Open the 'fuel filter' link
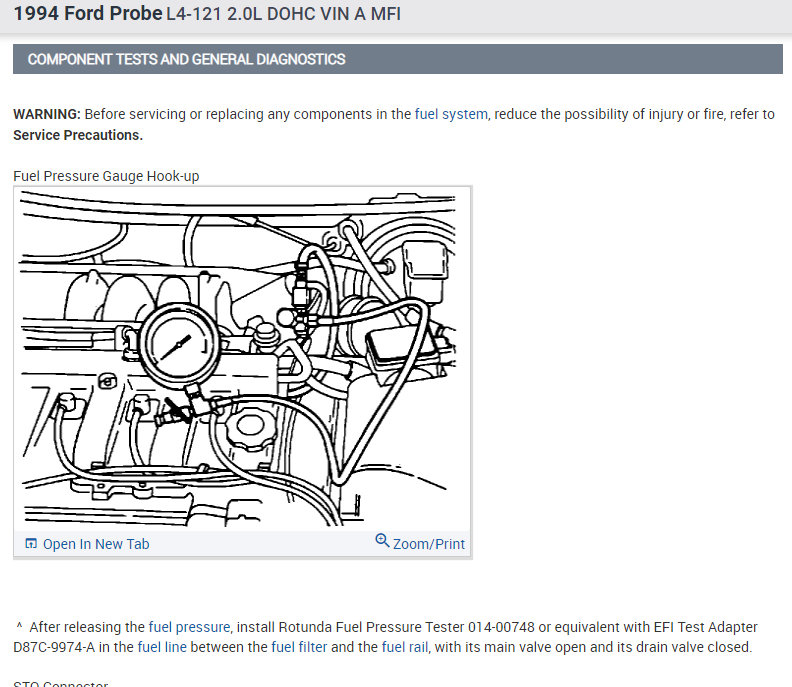The height and width of the screenshot is (687, 792). click(x=299, y=647)
